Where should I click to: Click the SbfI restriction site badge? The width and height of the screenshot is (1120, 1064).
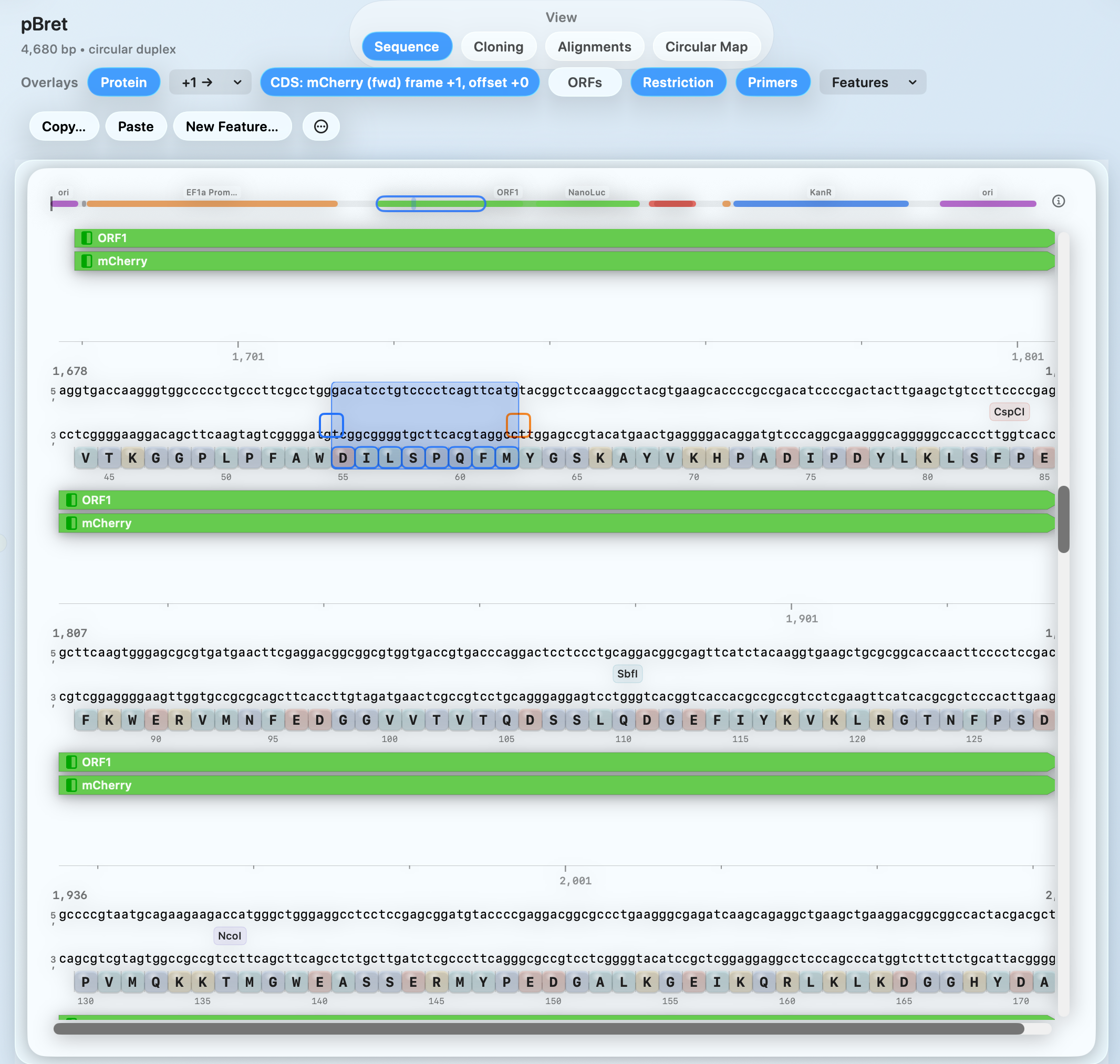tap(627, 674)
